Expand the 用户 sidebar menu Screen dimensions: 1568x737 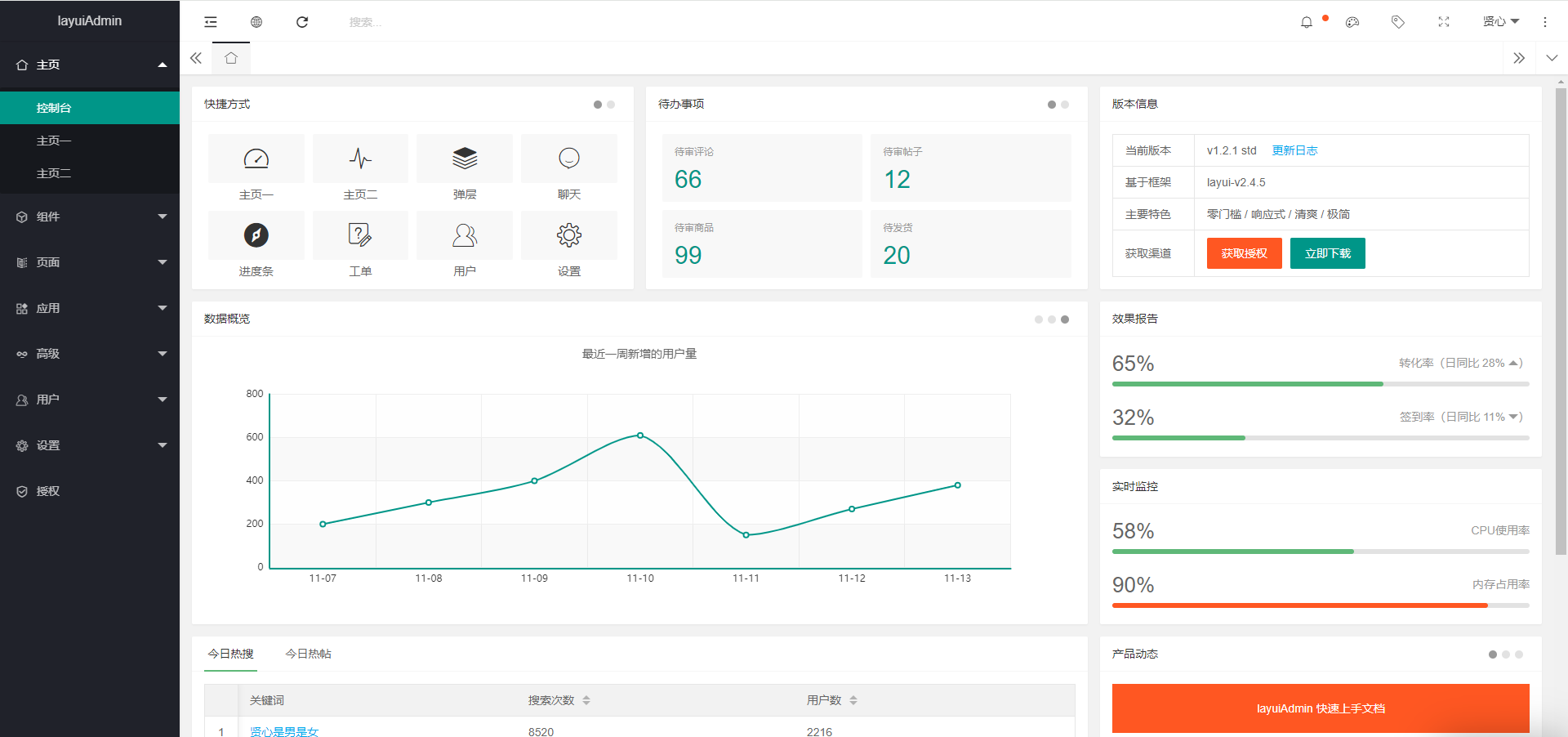(x=90, y=400)
